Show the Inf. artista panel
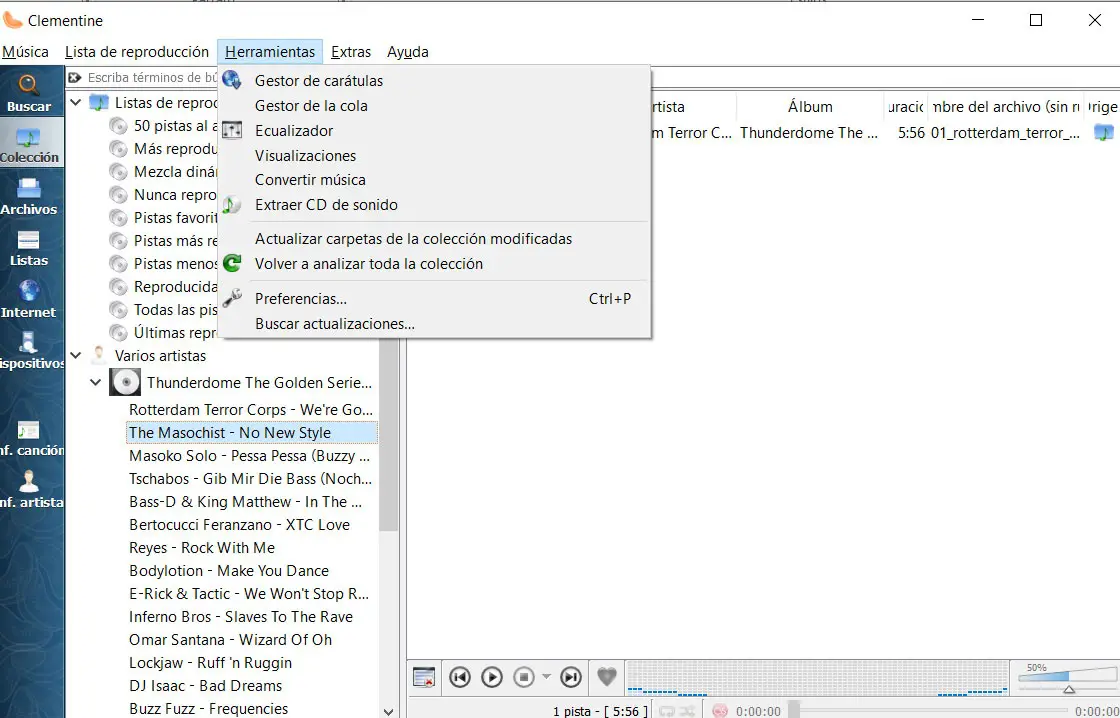The image size is (1120, 718). coord(29,489)
